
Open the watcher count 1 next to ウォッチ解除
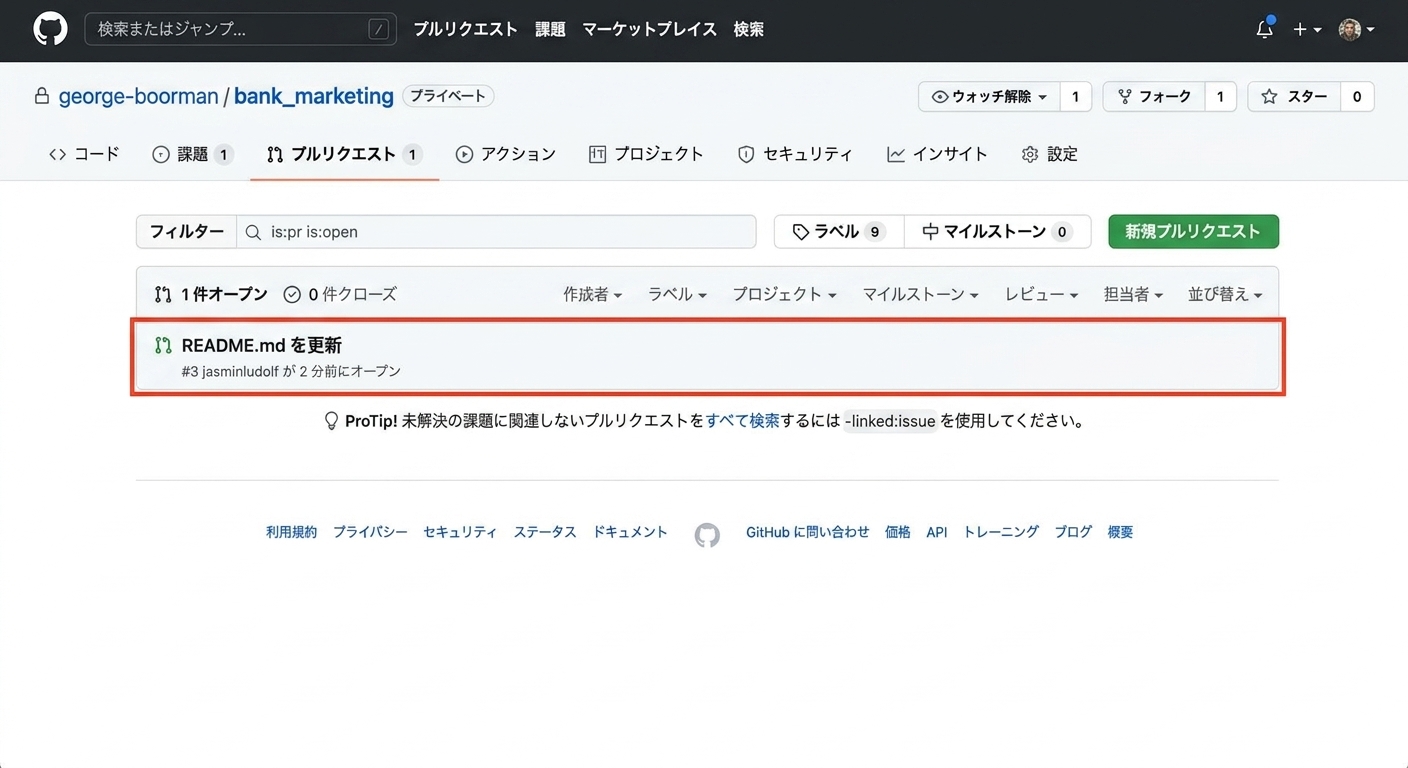1075,97
